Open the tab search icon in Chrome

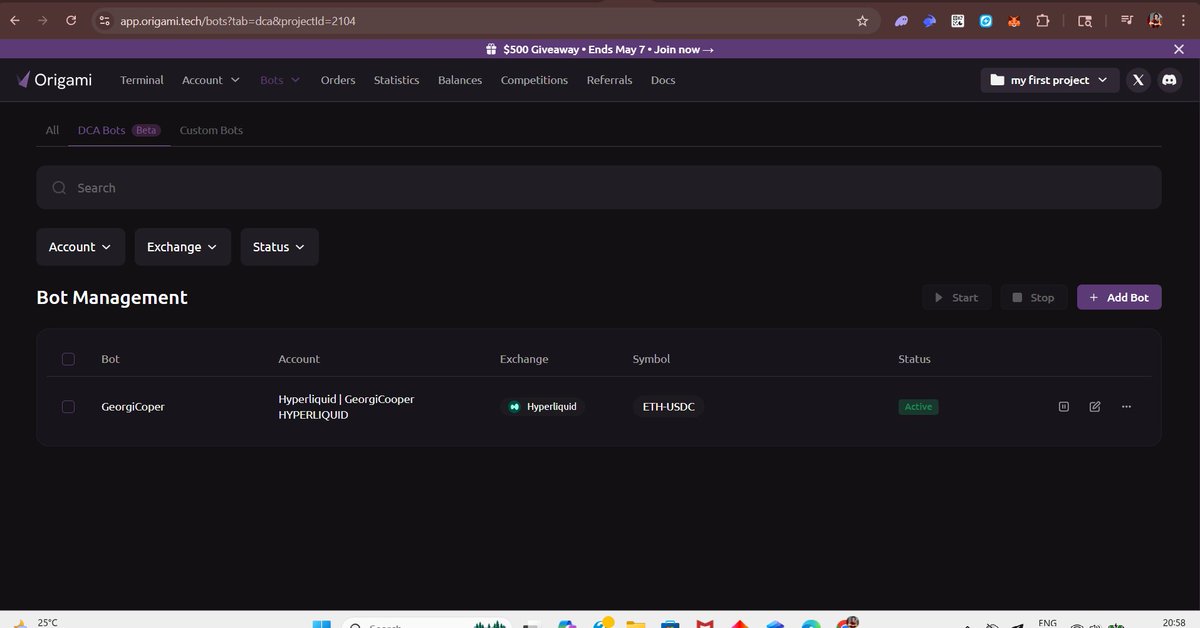point(1084,20)
